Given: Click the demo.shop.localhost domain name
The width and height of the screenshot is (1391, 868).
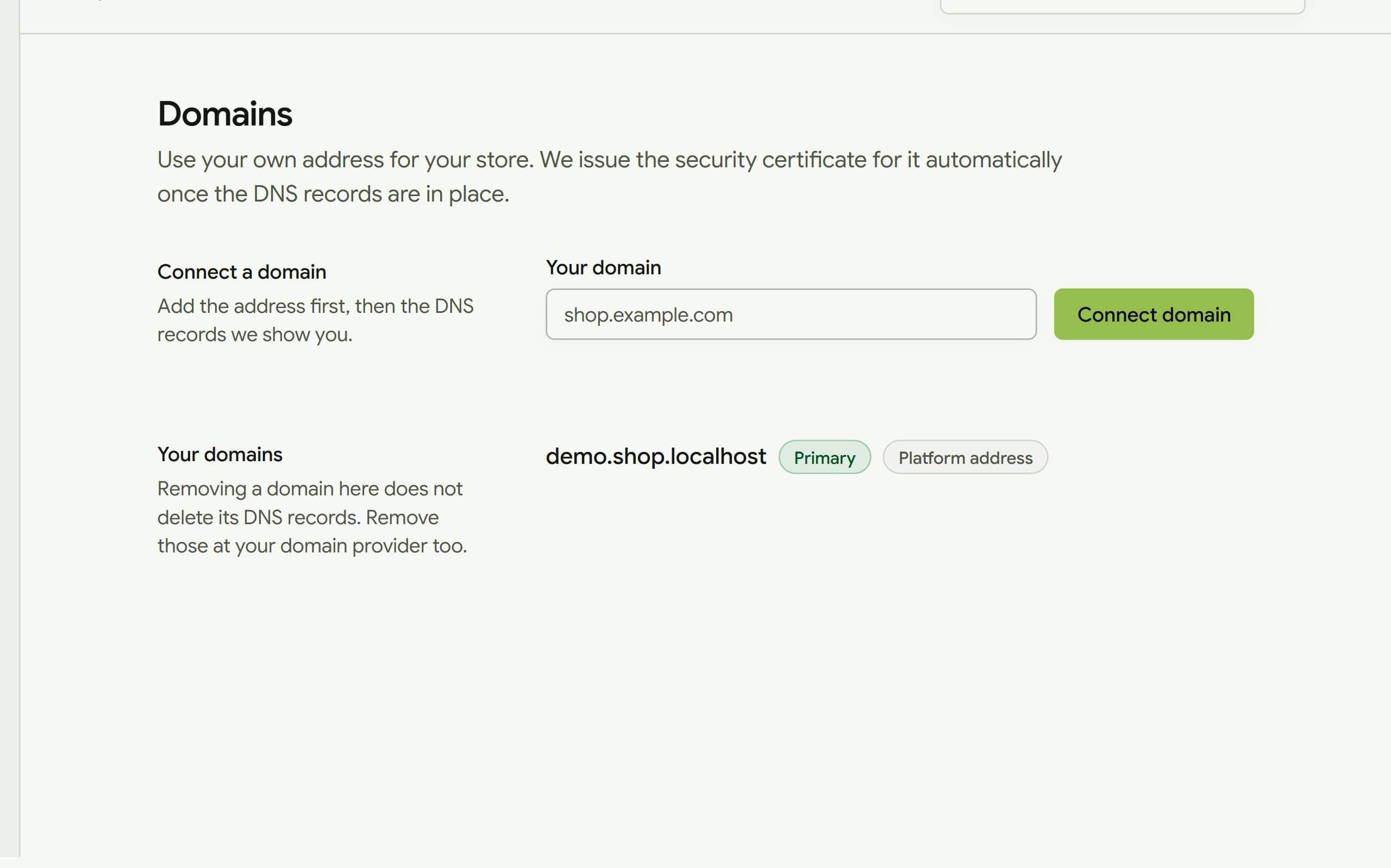Looking at the screenshot, I should [x=656, y=456].
